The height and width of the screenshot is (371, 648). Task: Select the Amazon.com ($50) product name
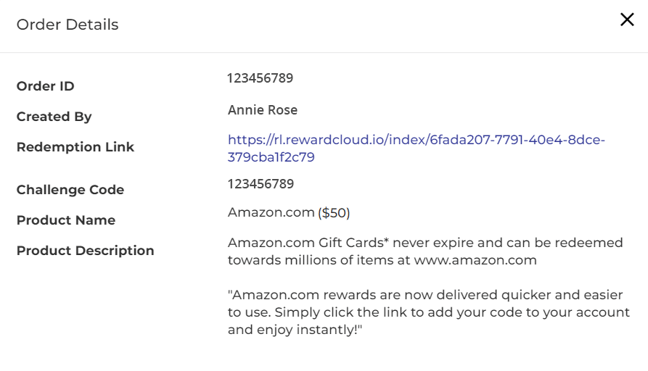click(289, 213)
